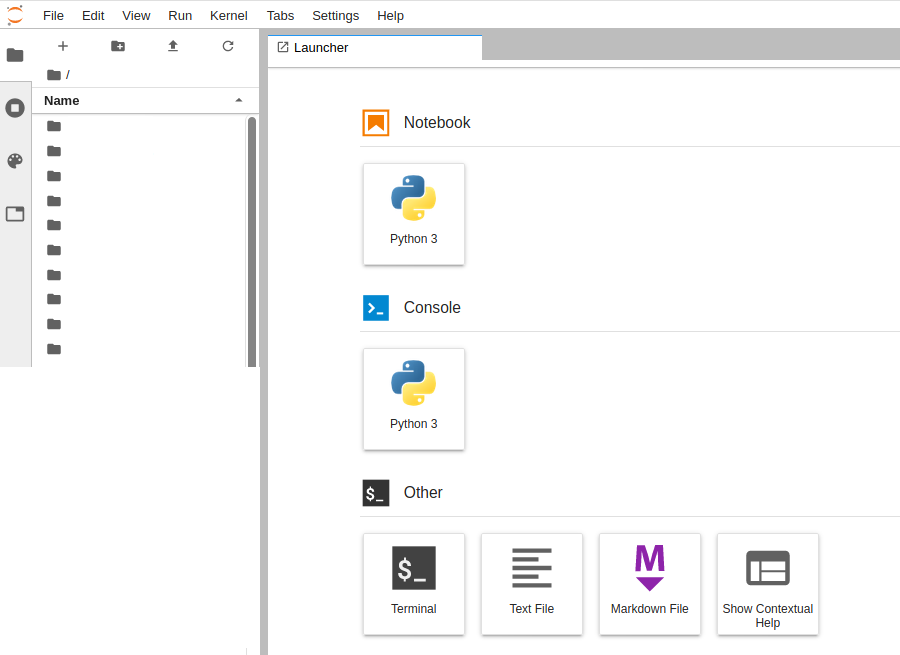Launch a Python 3 Console
The width and height of the screenshot is (900, 655).
pos(414,399)
